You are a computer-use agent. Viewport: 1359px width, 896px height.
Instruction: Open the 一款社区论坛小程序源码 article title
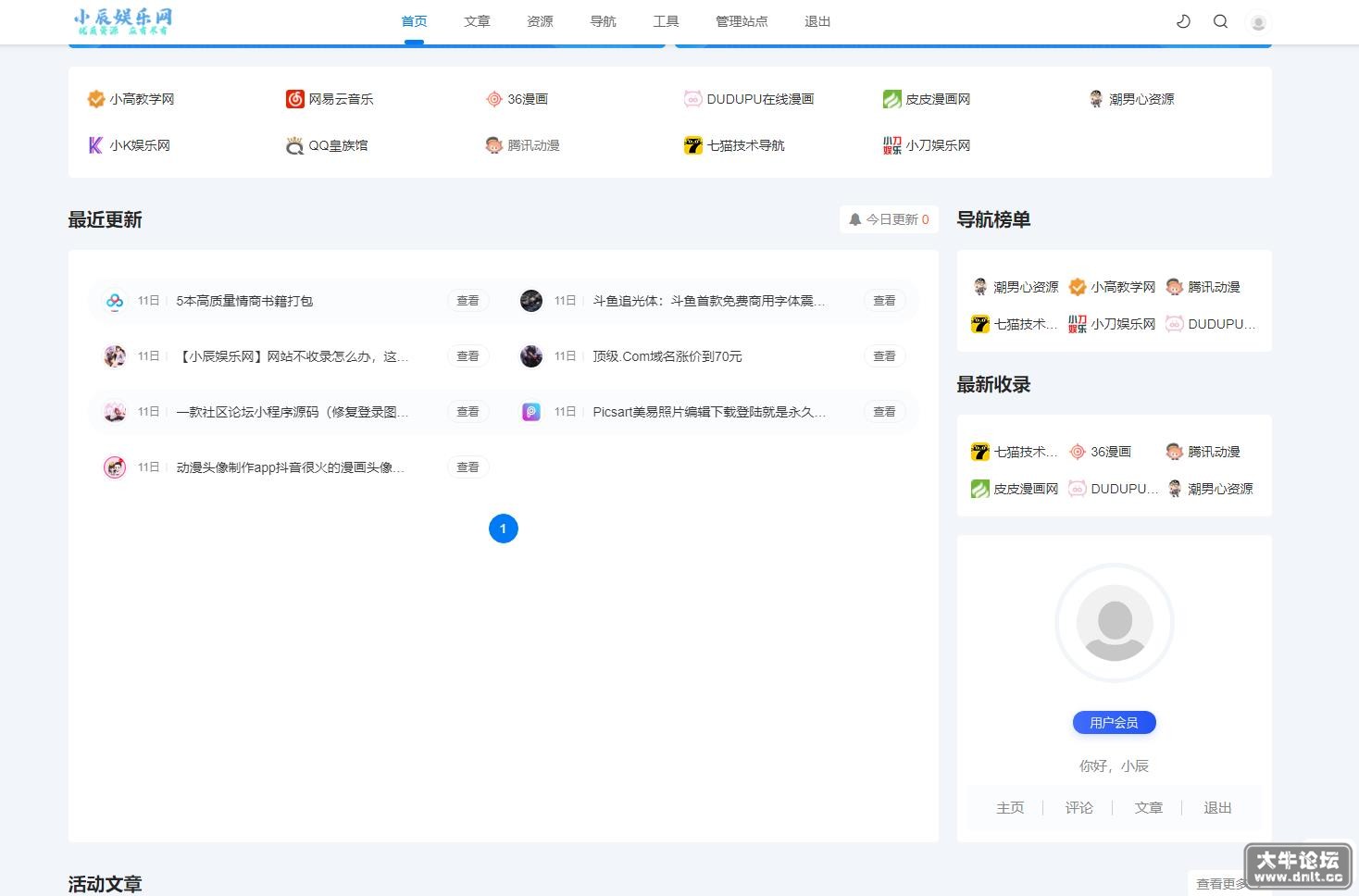[x=293, y=412]
